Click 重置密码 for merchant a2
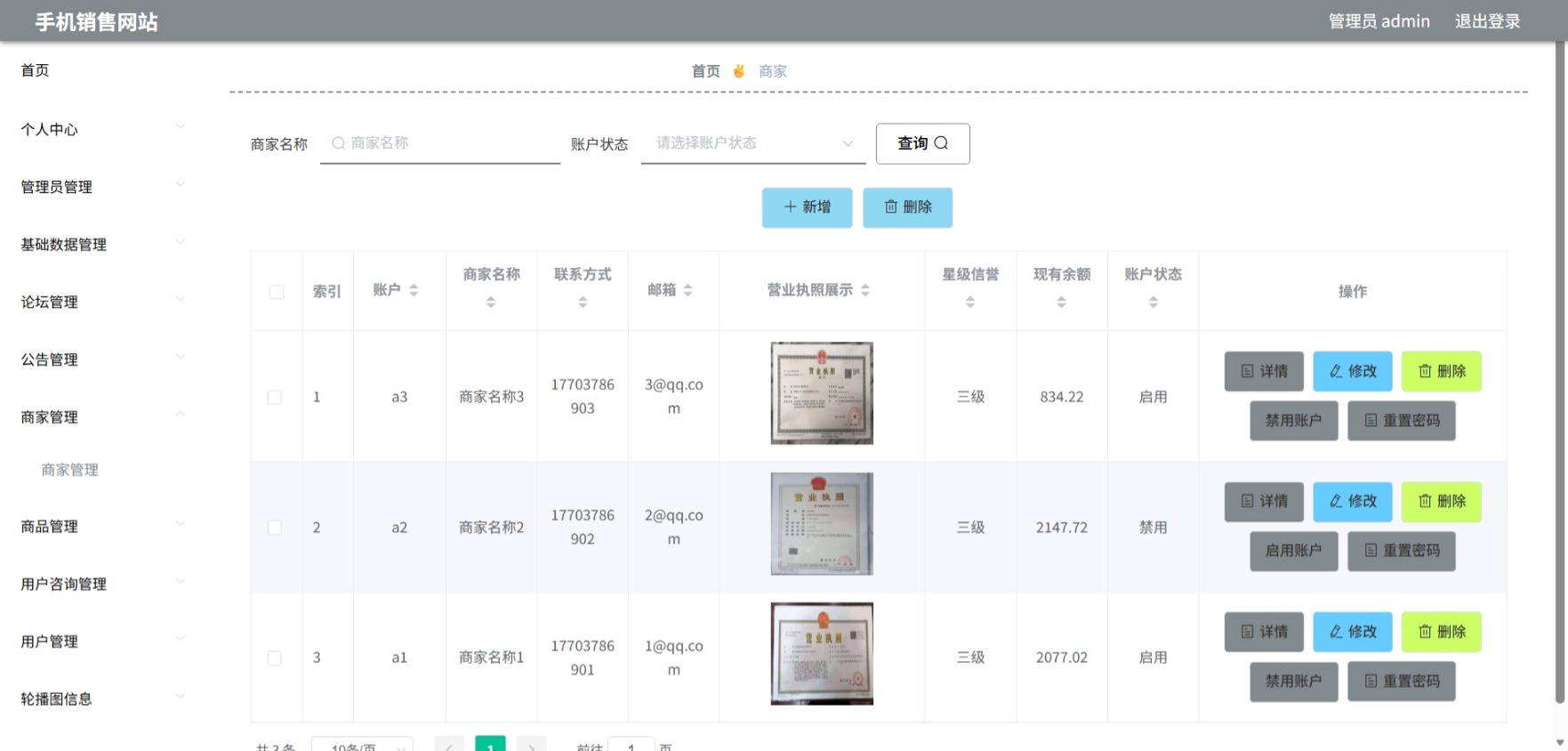The width and height of the screenshot is (1568, 751). click(x=1402, y=551)
